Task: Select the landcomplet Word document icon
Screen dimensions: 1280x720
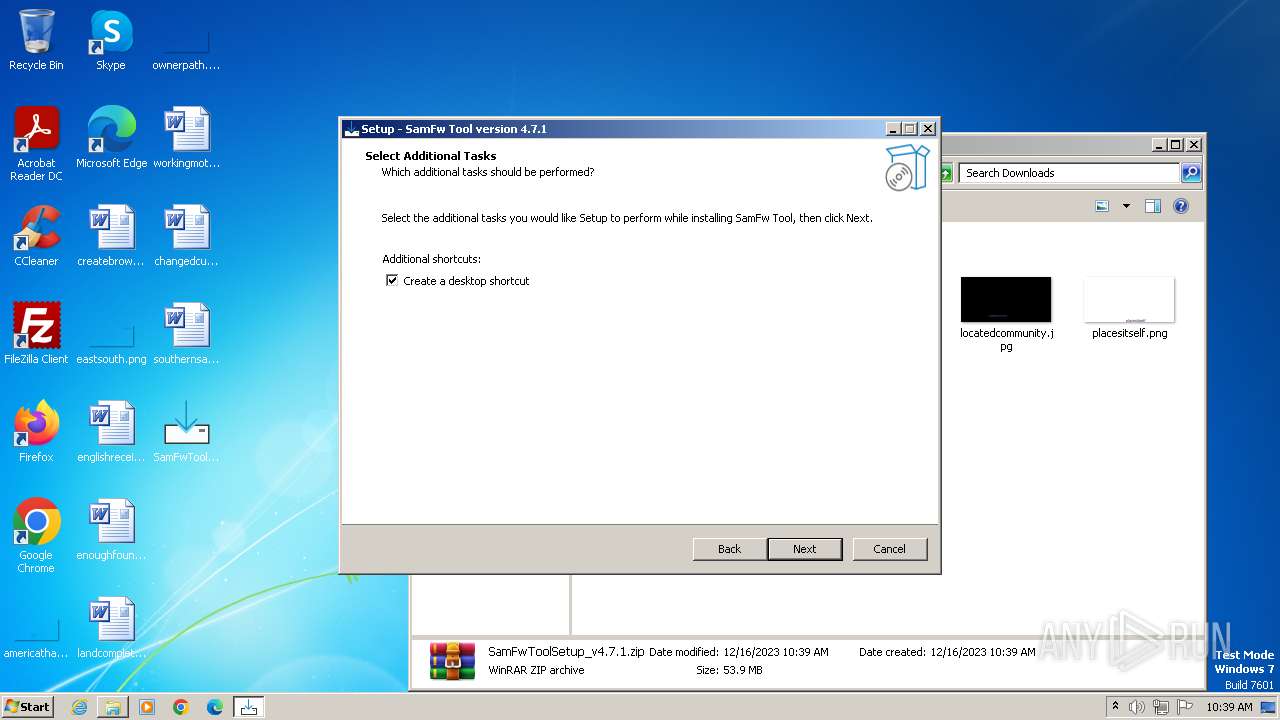Action: 111,628
